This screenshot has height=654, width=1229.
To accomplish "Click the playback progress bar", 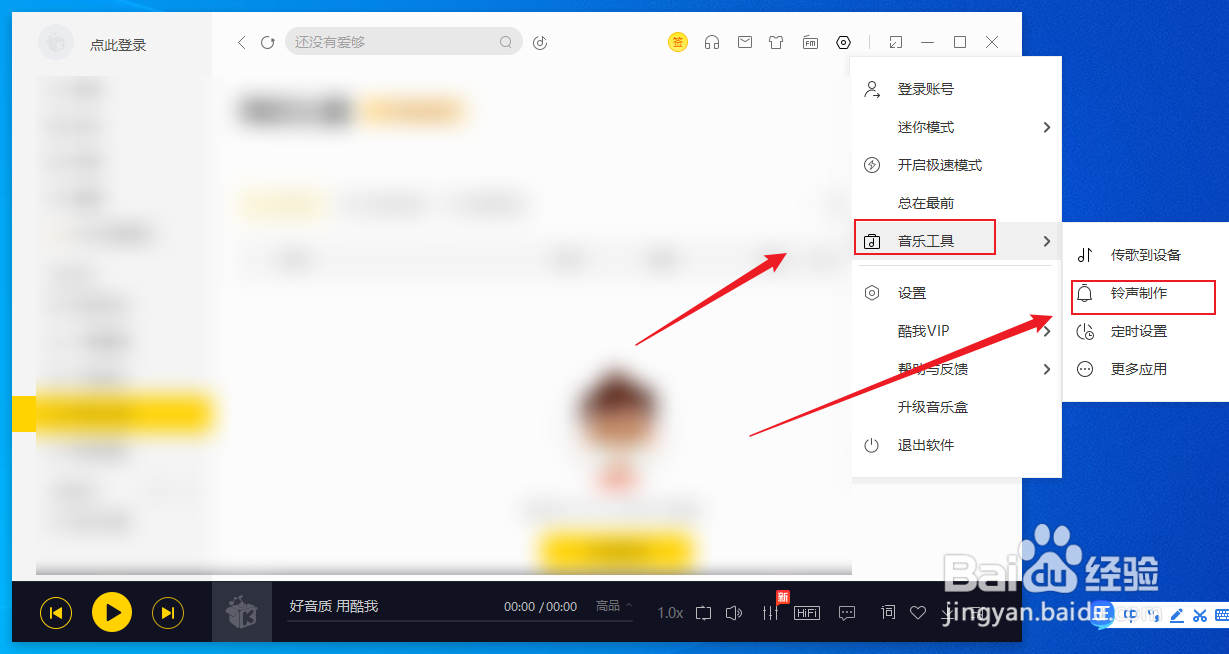I will click(460, 621).
